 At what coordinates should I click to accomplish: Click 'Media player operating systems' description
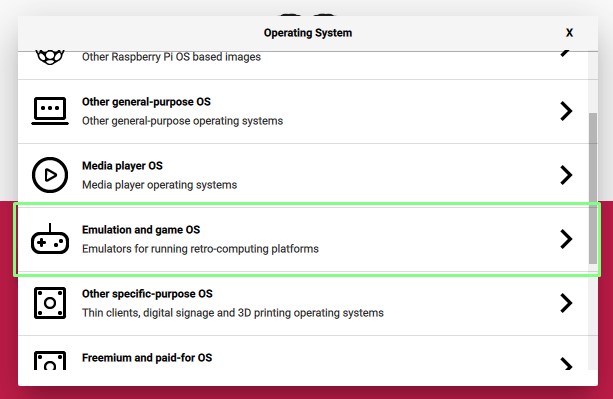click(160, 185)
